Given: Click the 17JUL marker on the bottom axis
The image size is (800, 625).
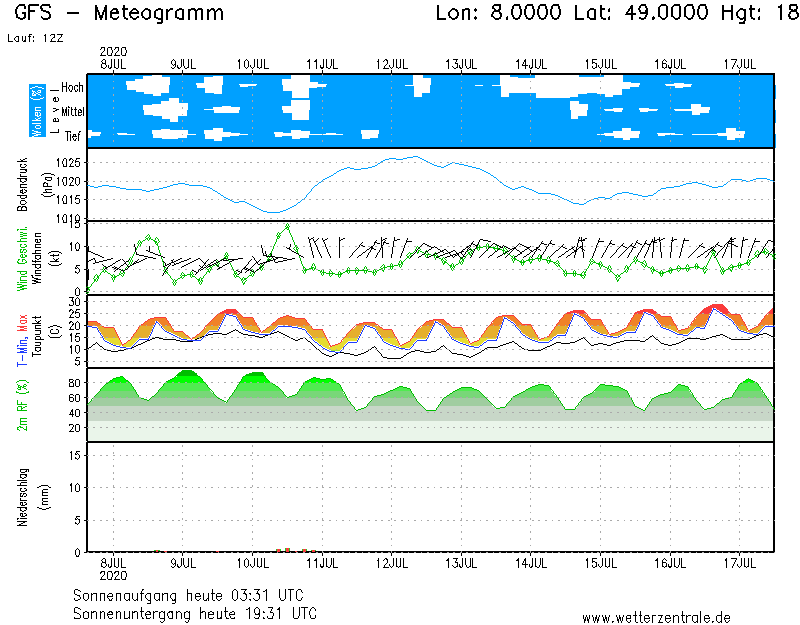Looking at the screenshot, I should click(x=739, y=564).
